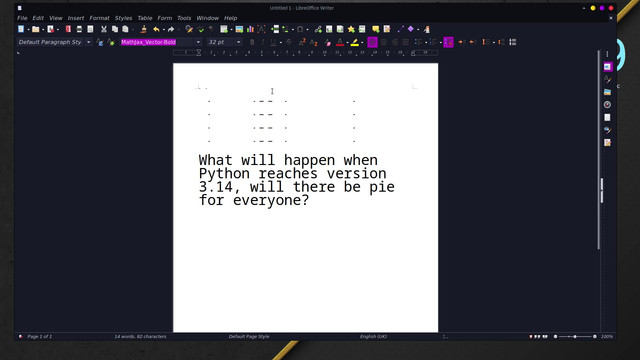This screenshot has width=640, height=360.
Task: Click the Insert Special Character omega icon
Action: click(x=300, y=29)
